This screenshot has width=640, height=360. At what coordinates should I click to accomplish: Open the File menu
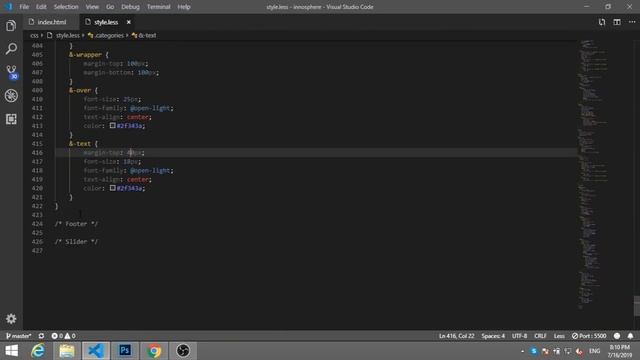(x=24, y=7)
